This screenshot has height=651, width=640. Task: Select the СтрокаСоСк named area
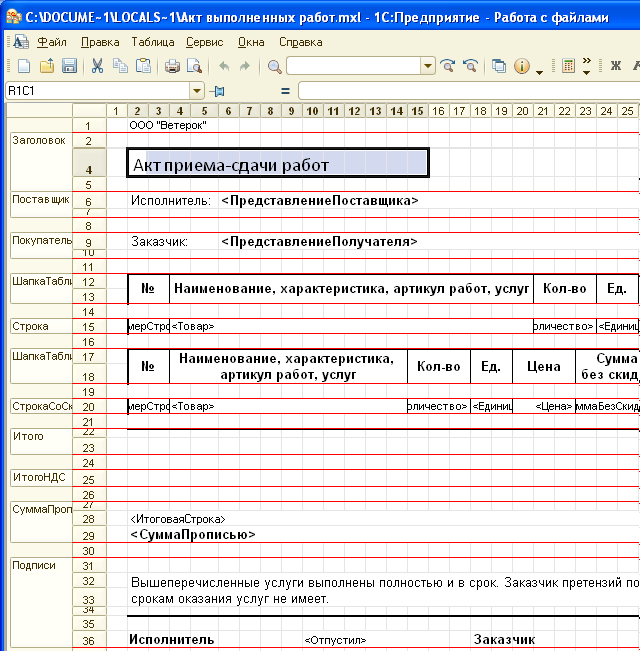41,406
